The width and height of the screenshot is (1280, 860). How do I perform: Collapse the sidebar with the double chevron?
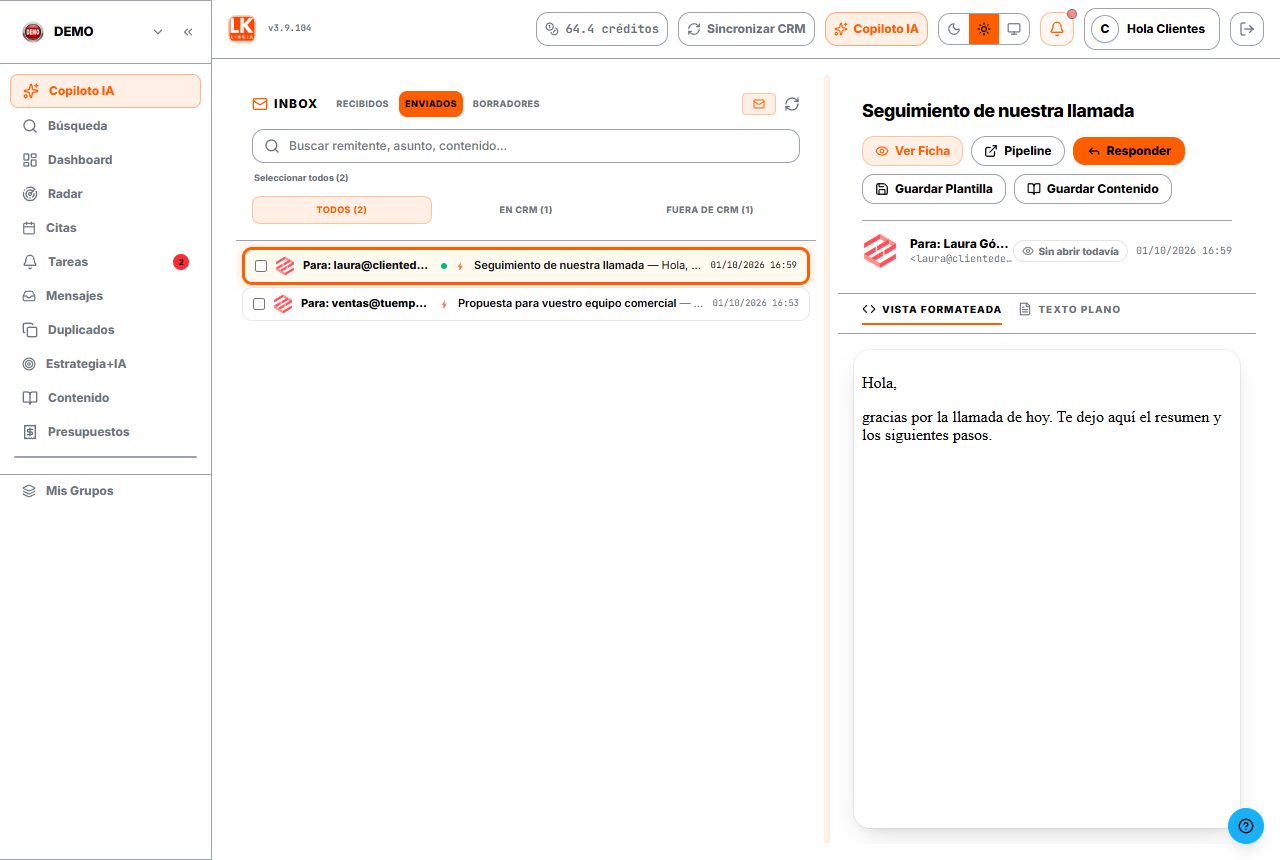(188, 32)
